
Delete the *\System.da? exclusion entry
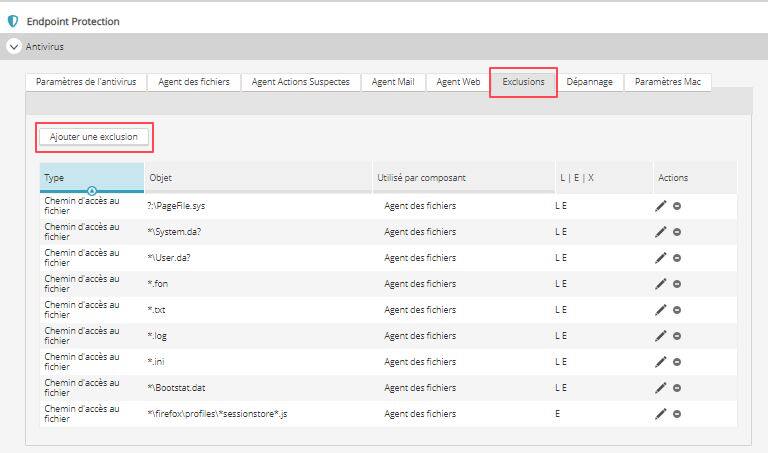click(x=677, y=231)
